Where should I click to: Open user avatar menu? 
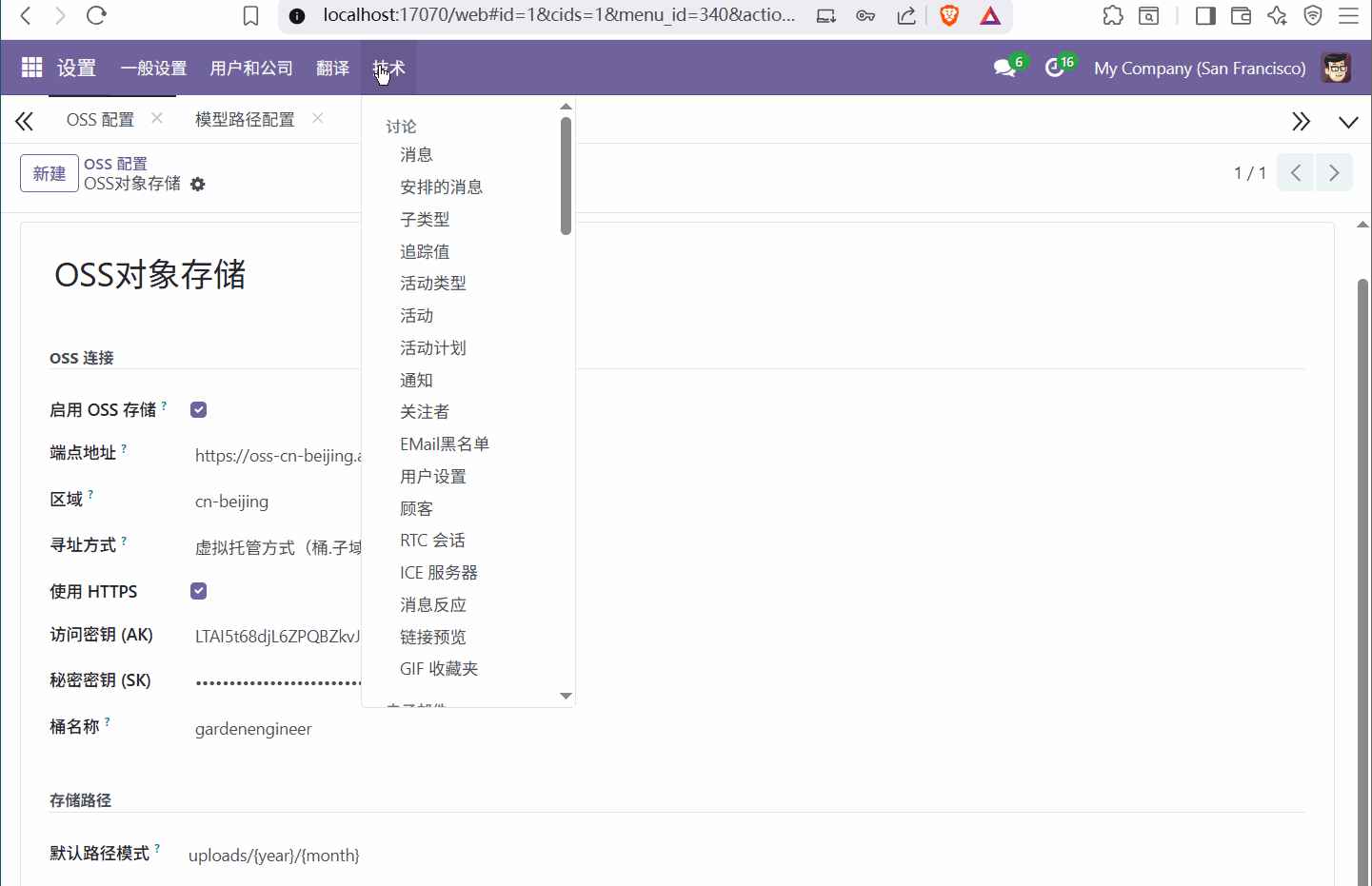pos(1336,68)
